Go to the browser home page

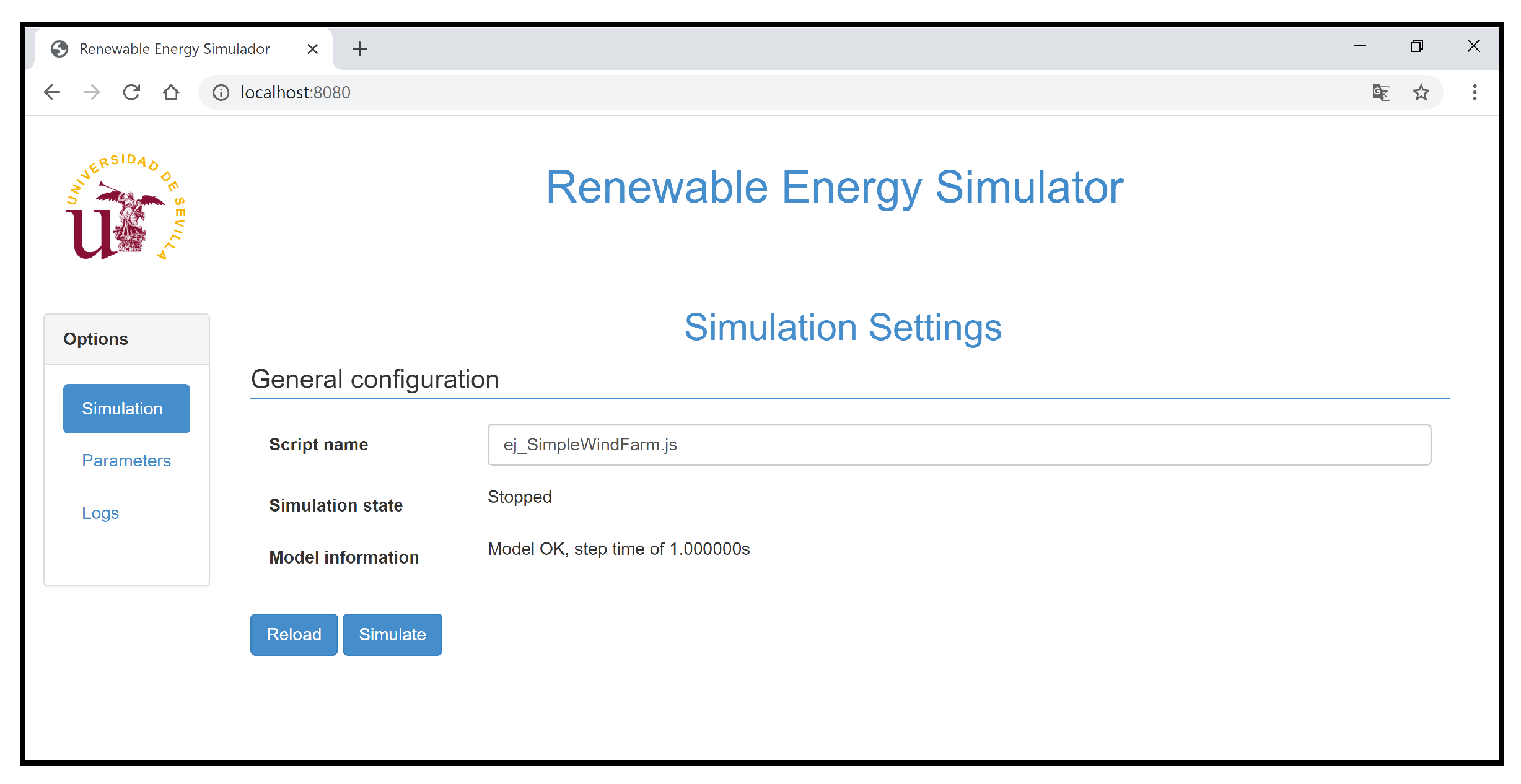click(x=171, y=92)
